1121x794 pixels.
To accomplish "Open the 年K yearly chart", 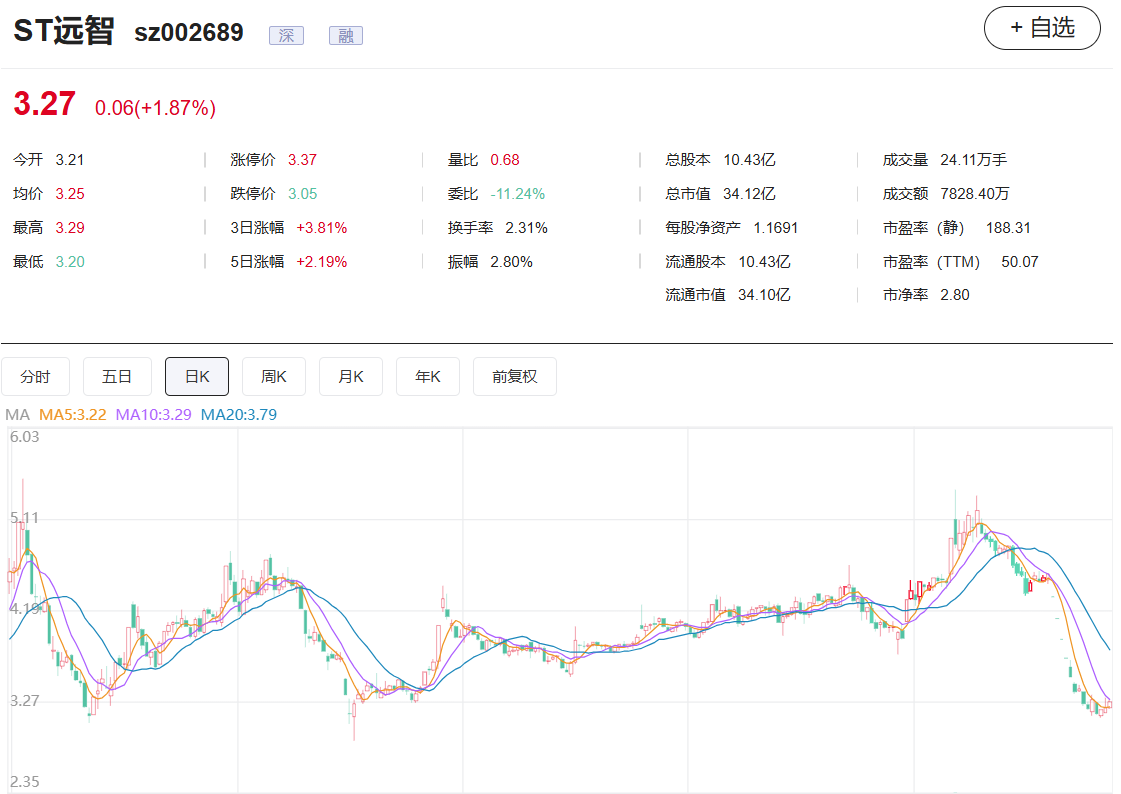I will coord(428,377).
